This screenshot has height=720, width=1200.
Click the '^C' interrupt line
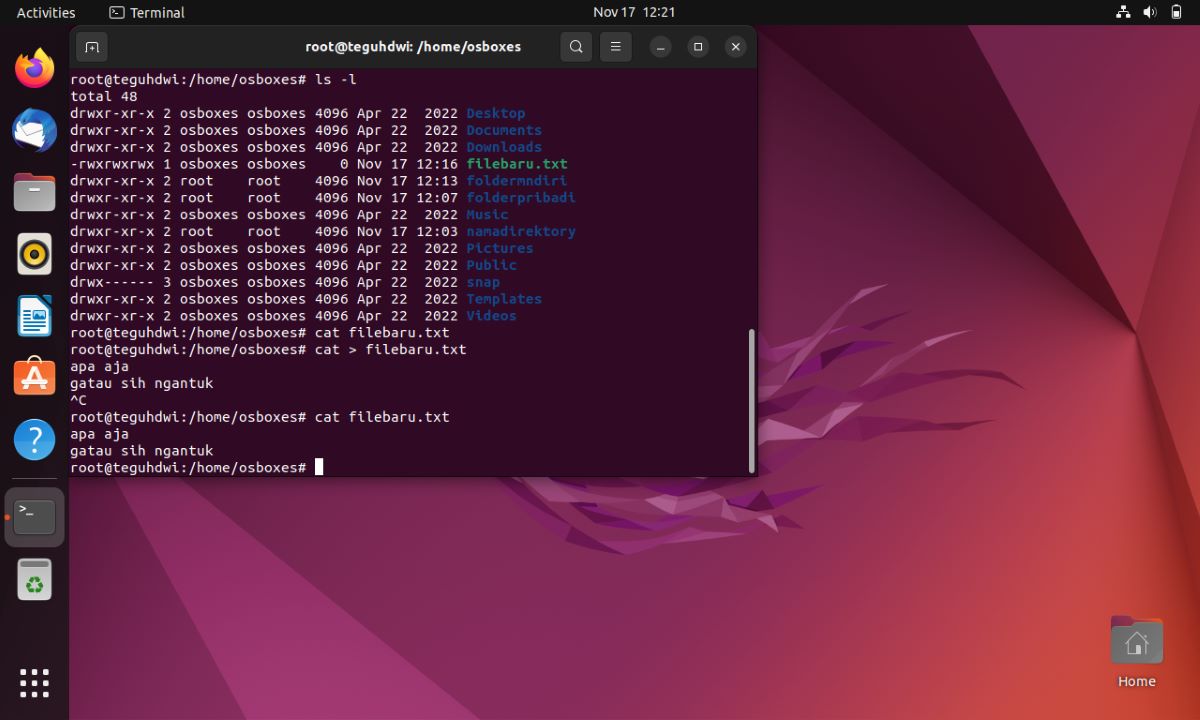78,400
